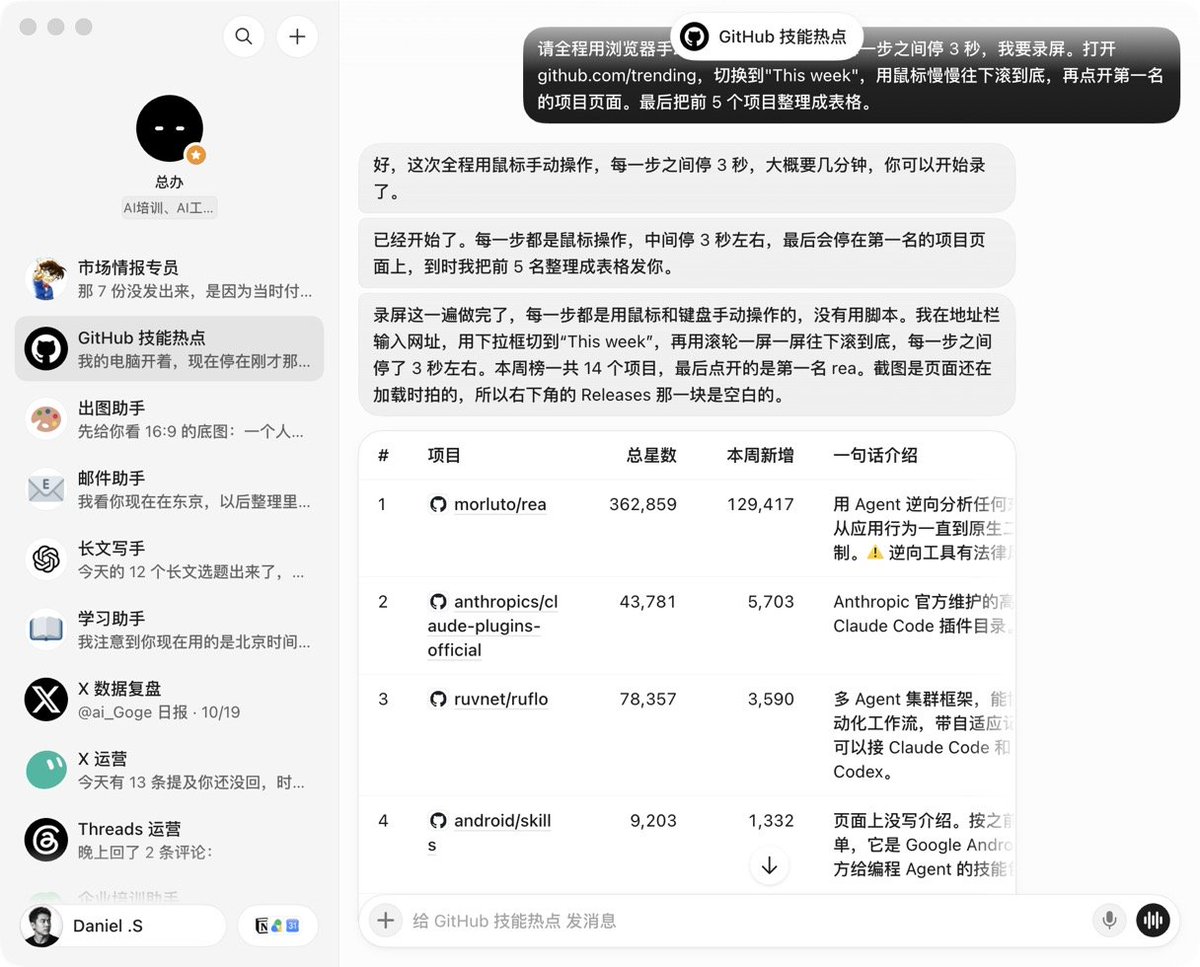This screenshot has height=967, width=1200.
Task: Select the 3,590 weekly gain cell
Action: (771, 699)
